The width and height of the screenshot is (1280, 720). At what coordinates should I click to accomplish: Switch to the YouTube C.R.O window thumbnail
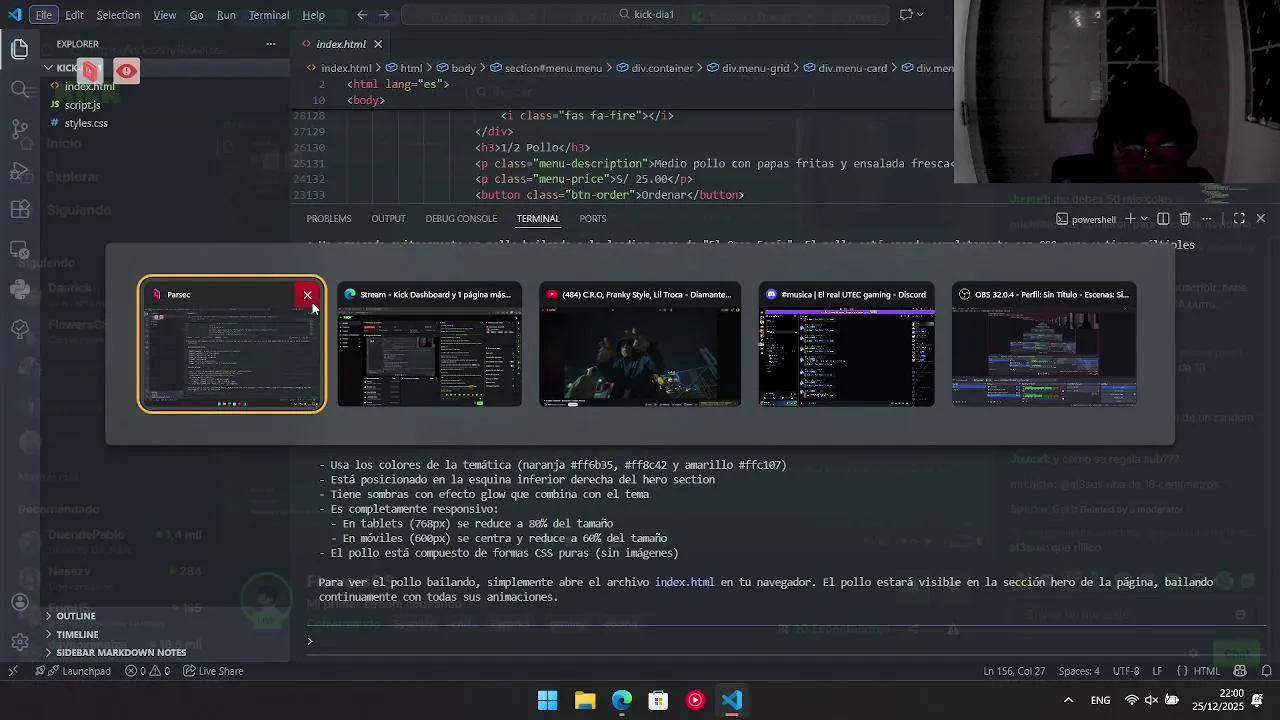coord(640,344)
